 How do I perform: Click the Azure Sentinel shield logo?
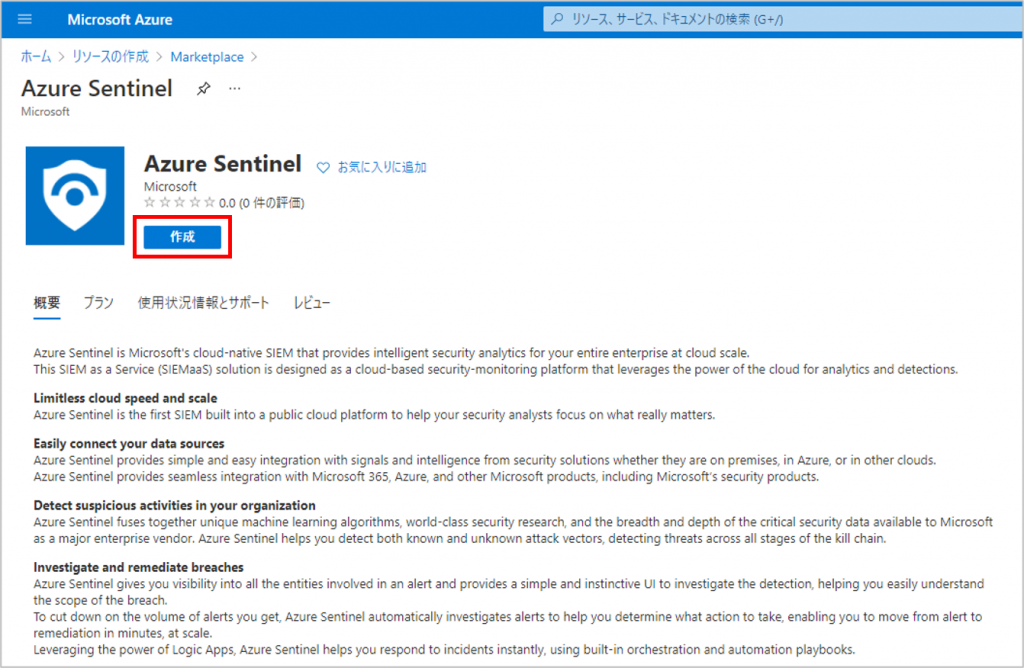75,195
